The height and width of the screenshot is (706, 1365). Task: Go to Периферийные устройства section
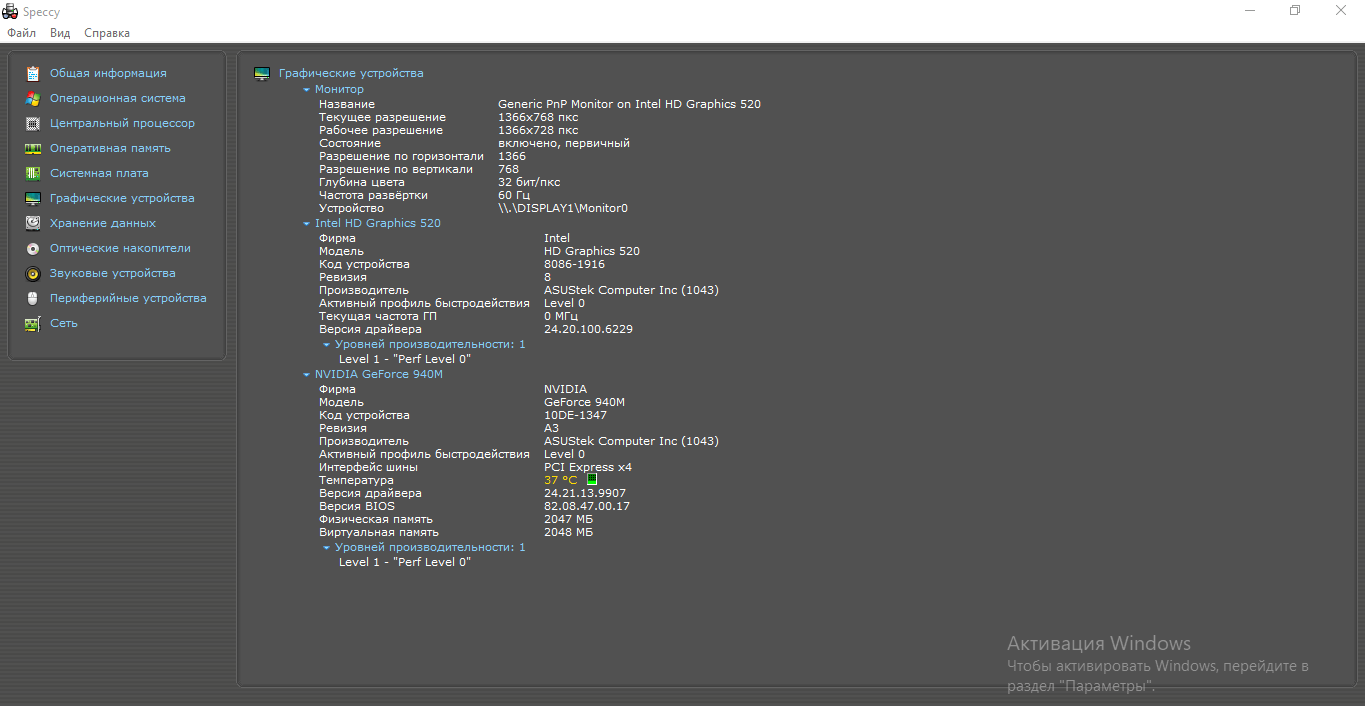pos(128,298)
